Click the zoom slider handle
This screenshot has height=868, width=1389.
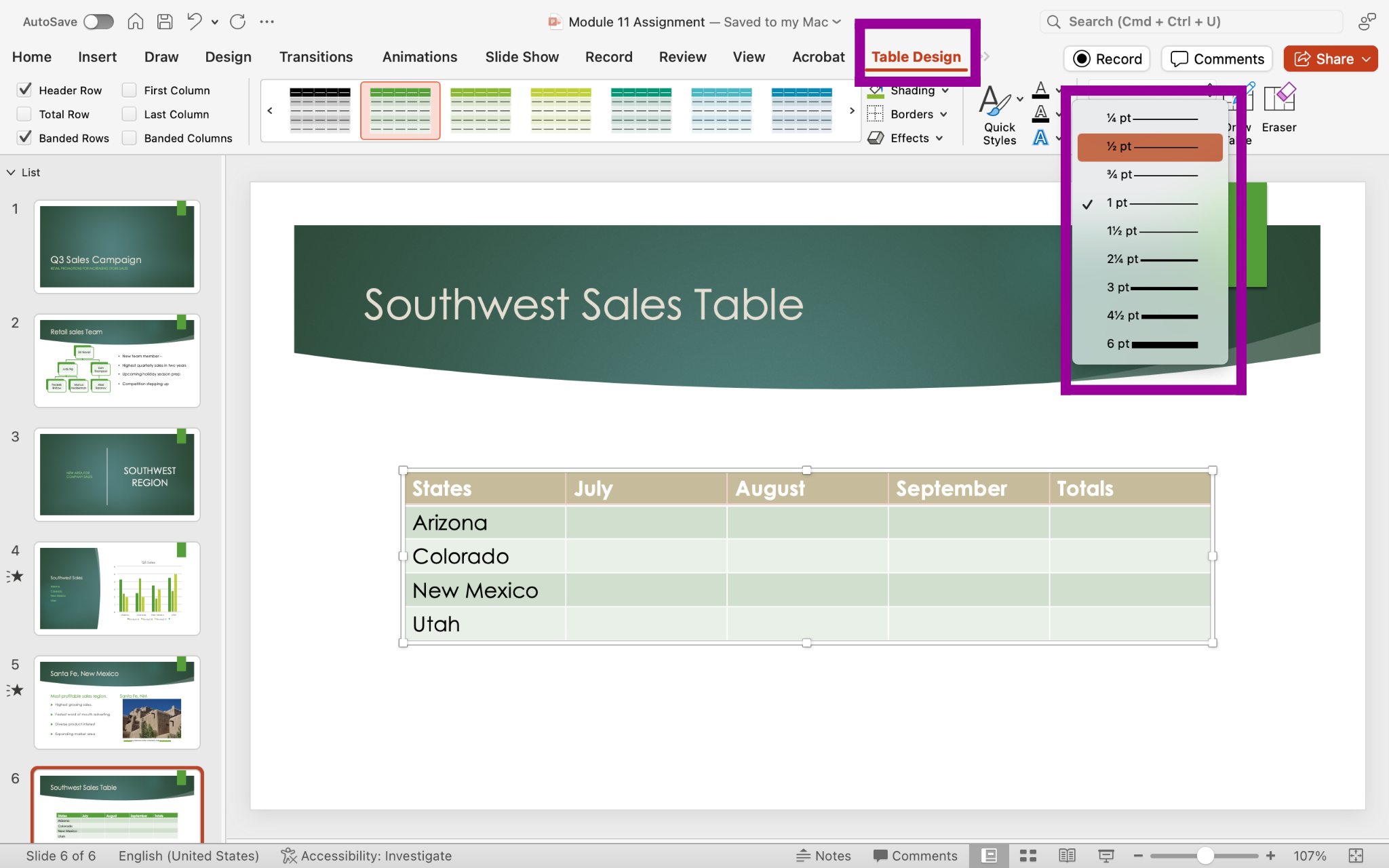point(1205,856)
